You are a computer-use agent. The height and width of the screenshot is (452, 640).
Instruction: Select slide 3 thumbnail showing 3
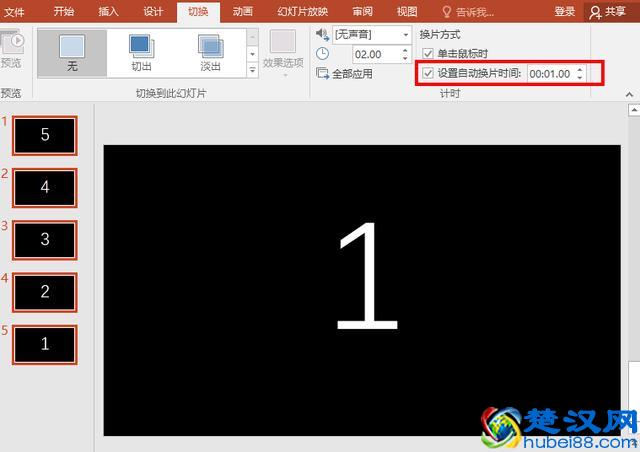(x=45, y=240)
